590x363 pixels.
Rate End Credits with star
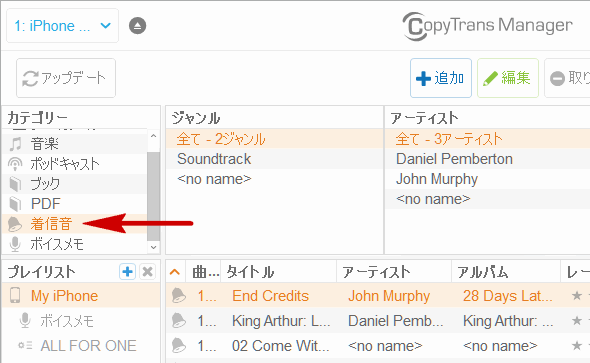click(x=577, y=296)
